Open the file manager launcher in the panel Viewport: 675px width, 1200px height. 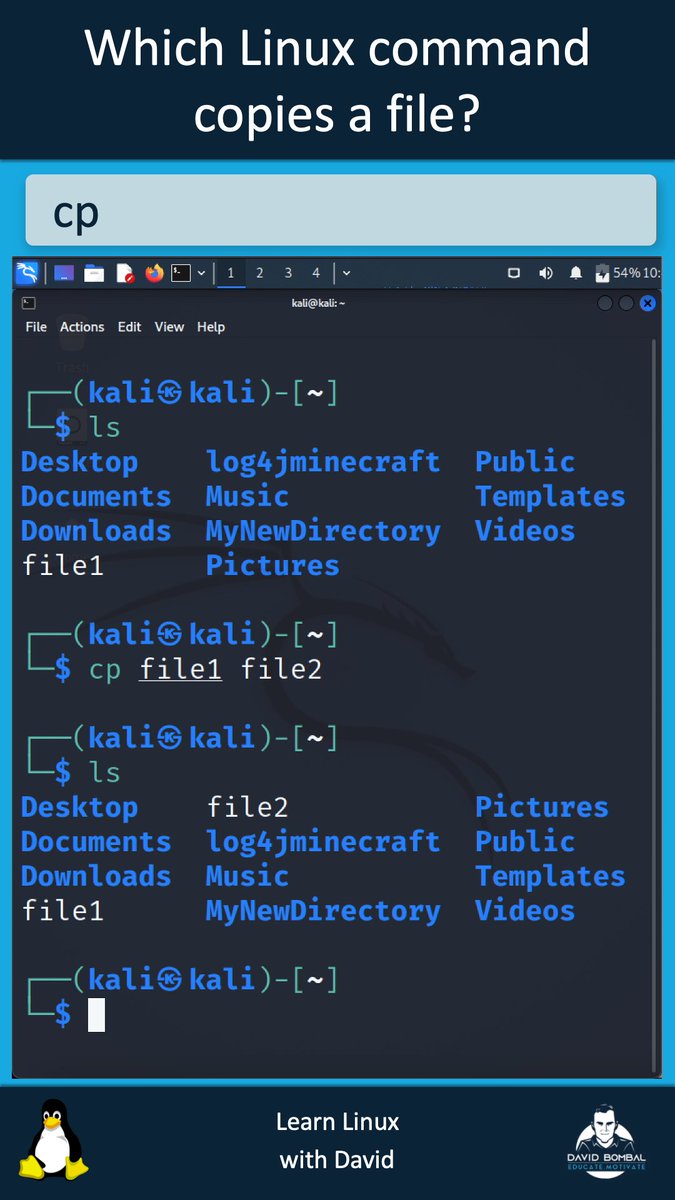tap(94, 273)
